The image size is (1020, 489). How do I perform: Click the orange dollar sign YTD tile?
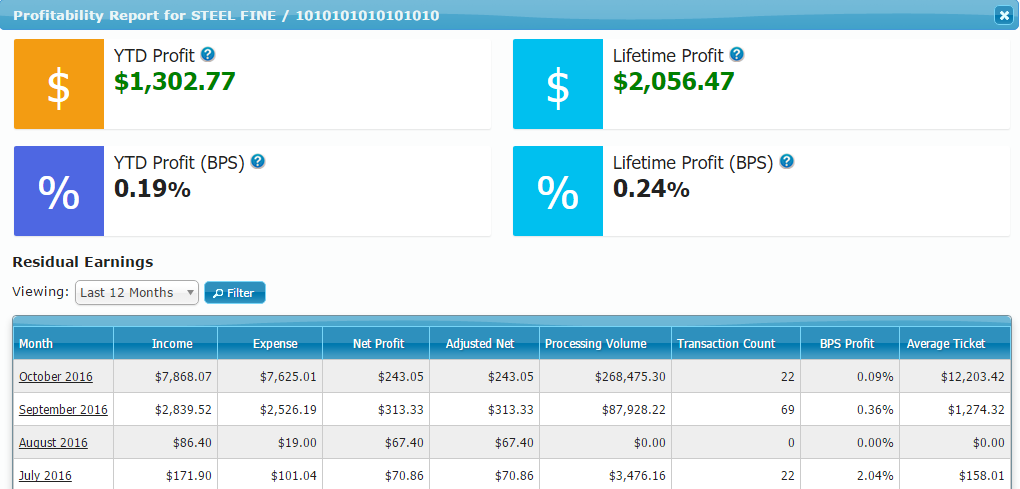click(x=59, y=84)
